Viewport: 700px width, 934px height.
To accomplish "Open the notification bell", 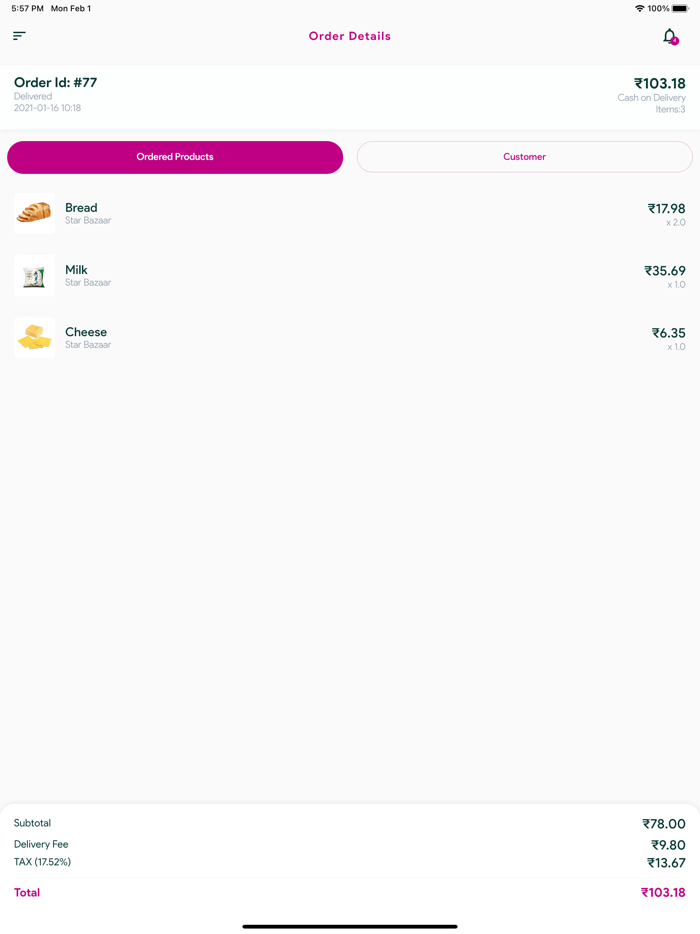I will click(669, 36).
